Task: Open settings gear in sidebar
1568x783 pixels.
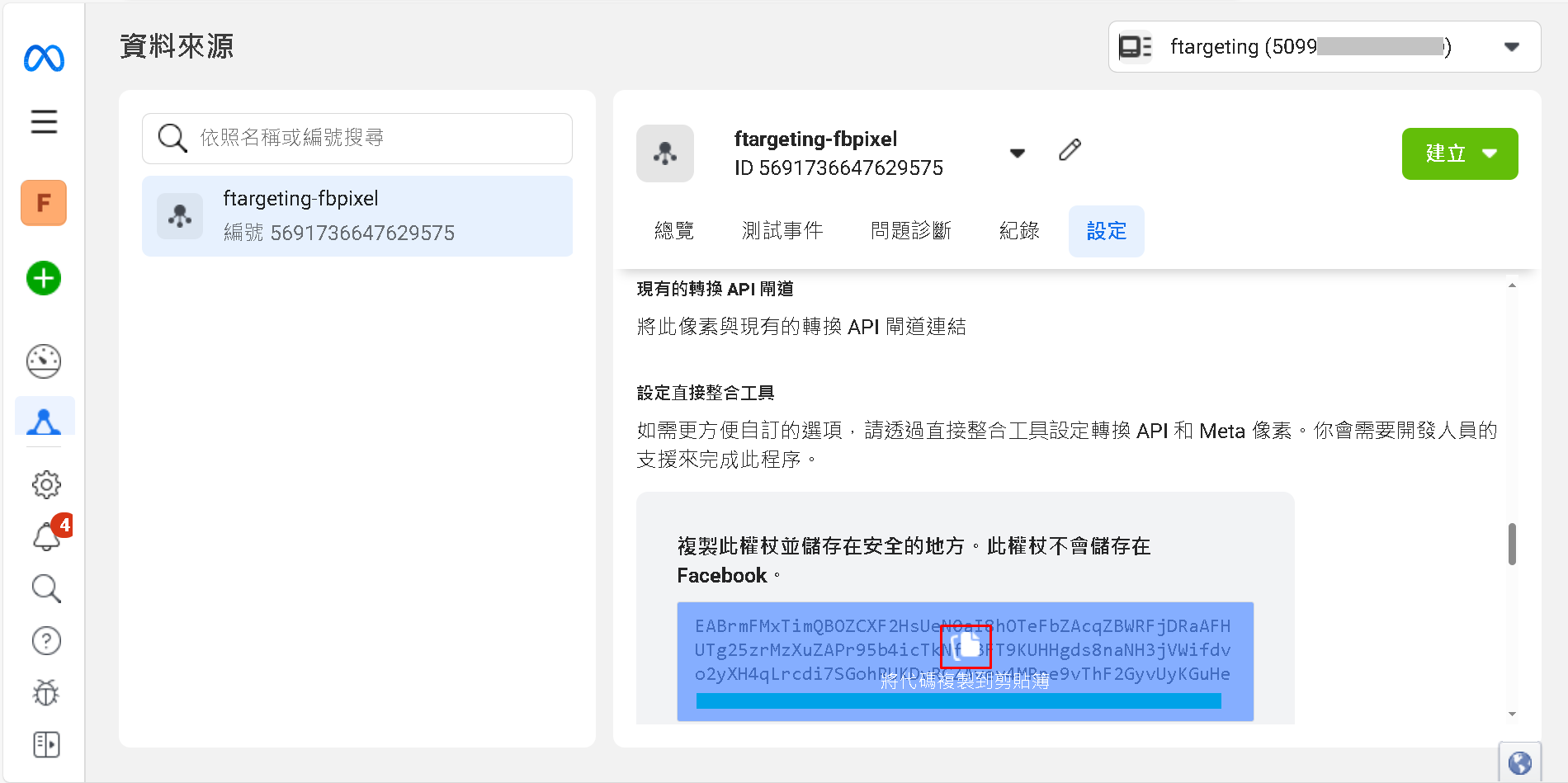Action: coord(46,484)
